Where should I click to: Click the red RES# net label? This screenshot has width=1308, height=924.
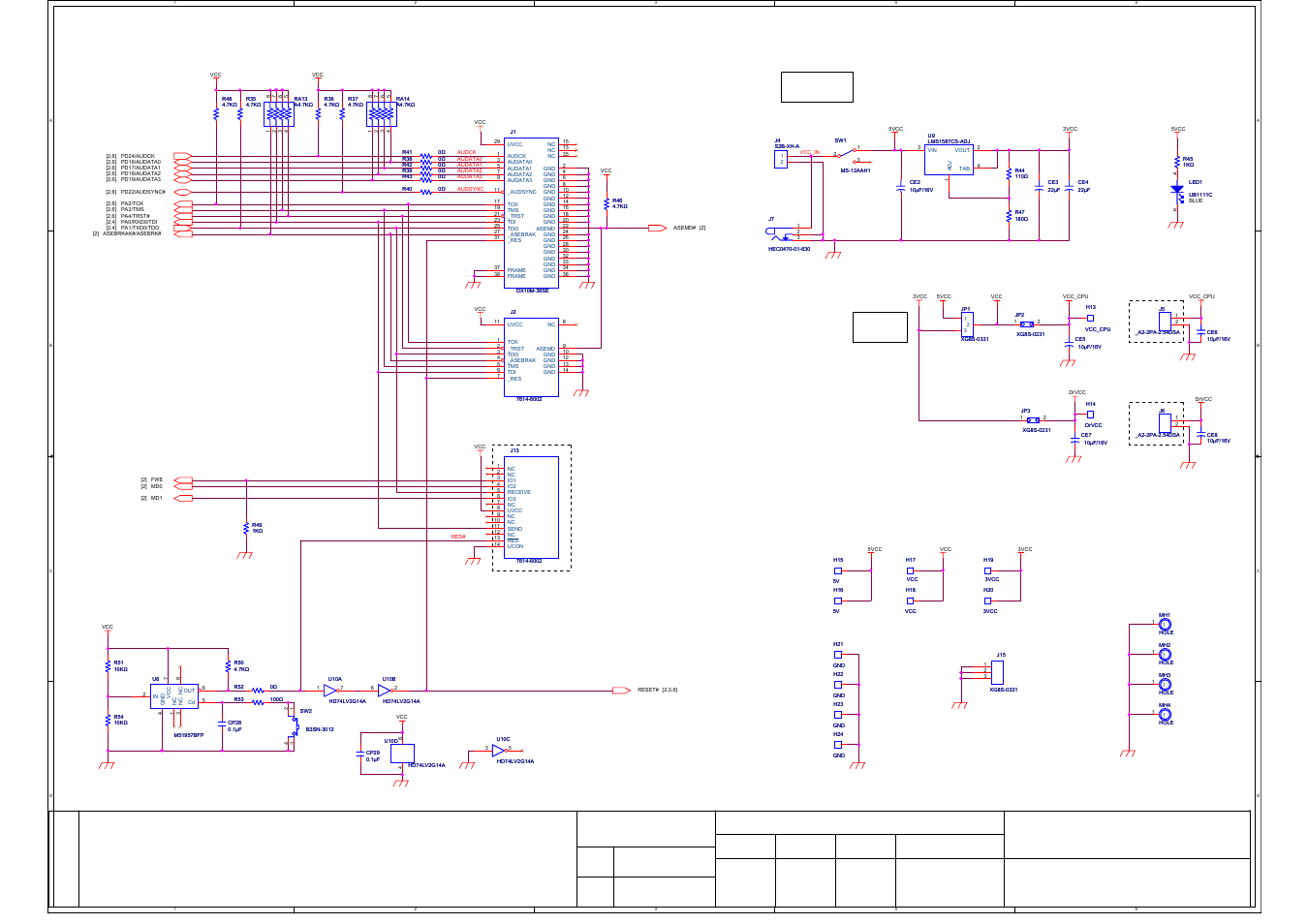[458, 537]
